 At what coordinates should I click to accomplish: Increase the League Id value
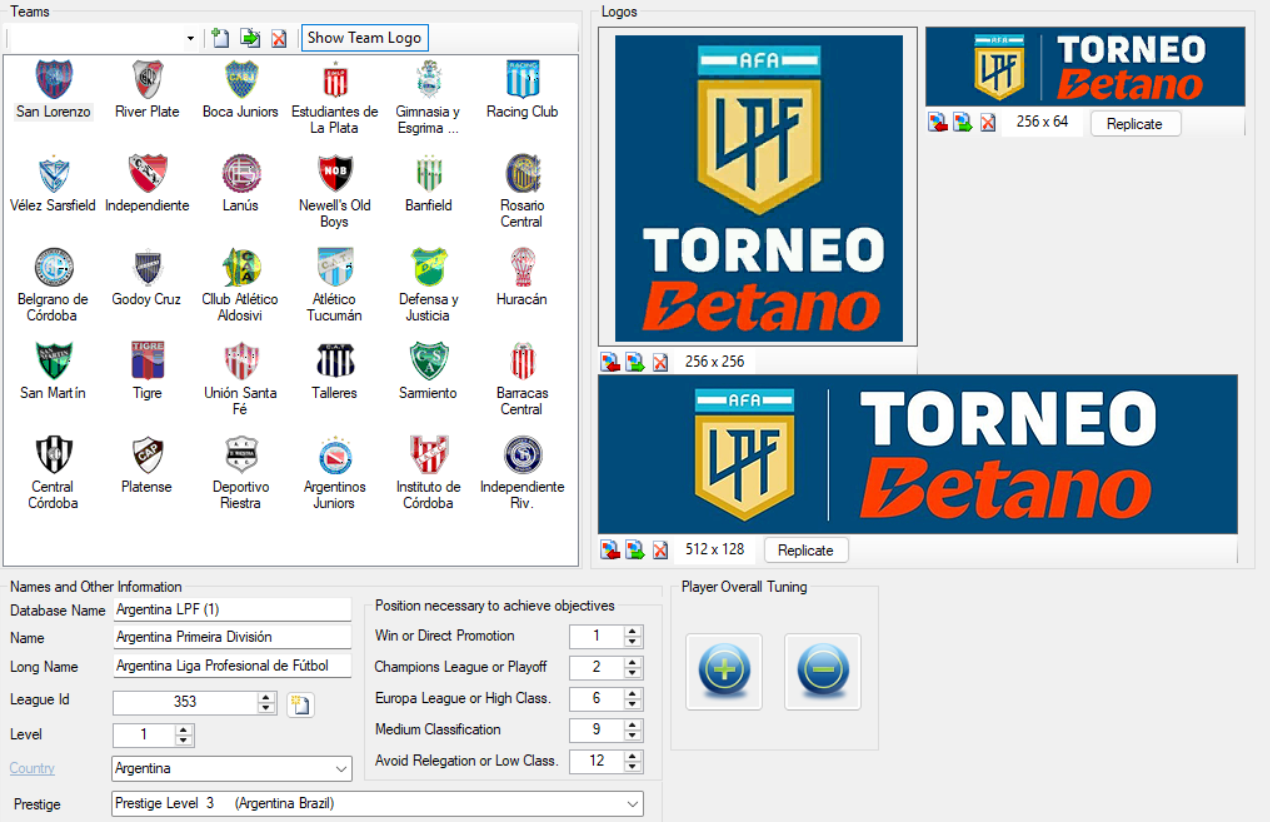click(x=266, y=697)
